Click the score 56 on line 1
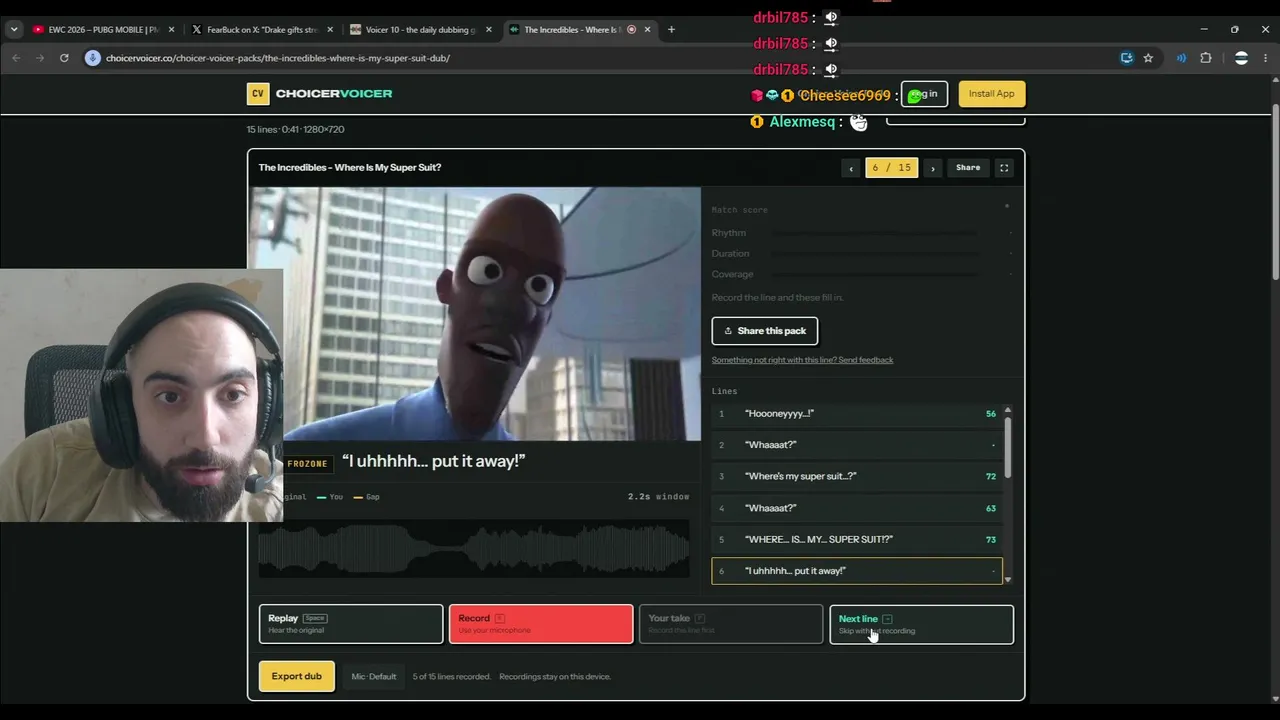Screen dimensions: 1280x720 991,414
